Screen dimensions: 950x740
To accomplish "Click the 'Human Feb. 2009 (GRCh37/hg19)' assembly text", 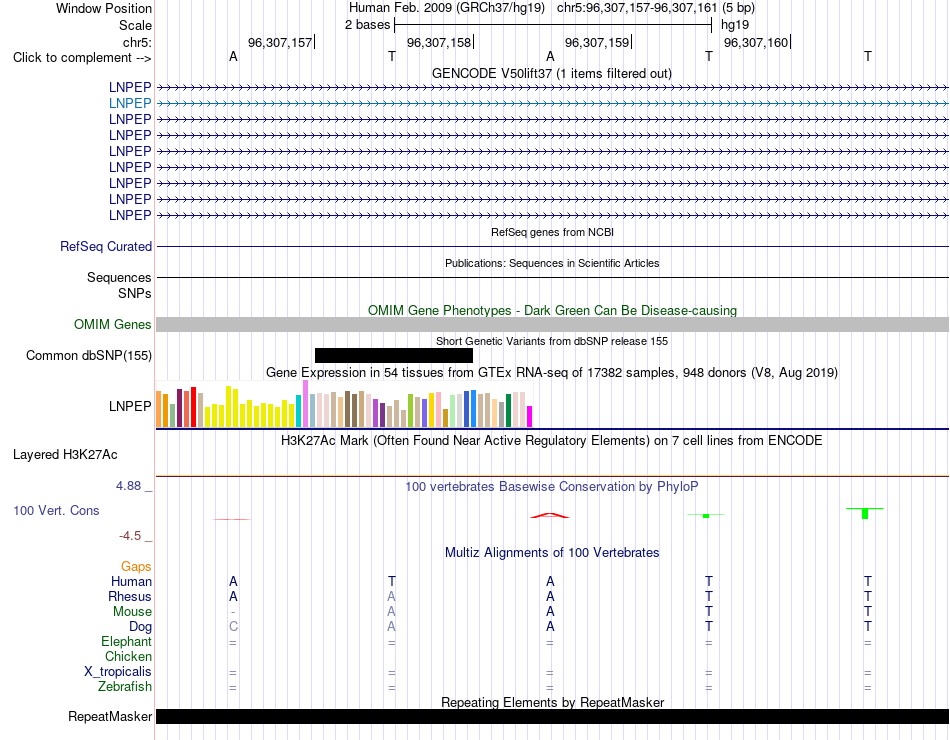I will click(447, 8).
